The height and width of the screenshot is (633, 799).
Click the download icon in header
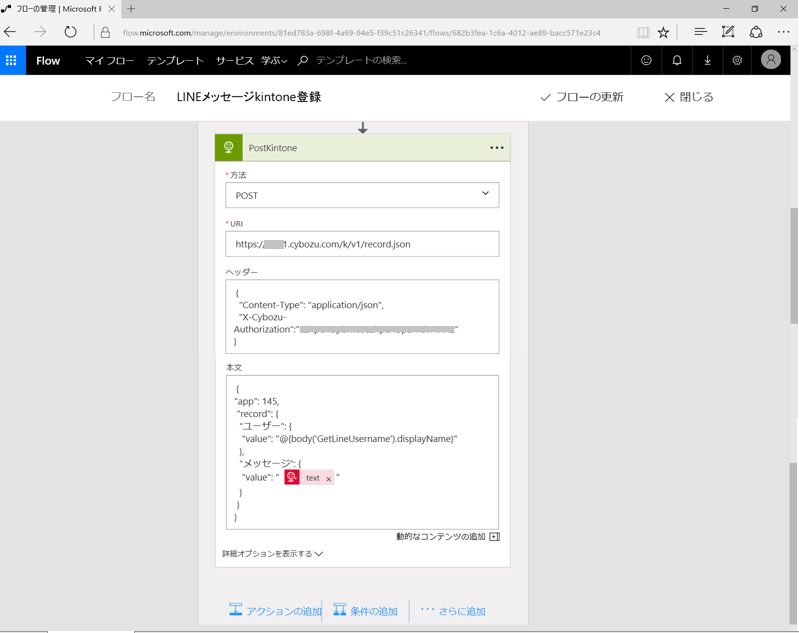[x=707, y=60]
